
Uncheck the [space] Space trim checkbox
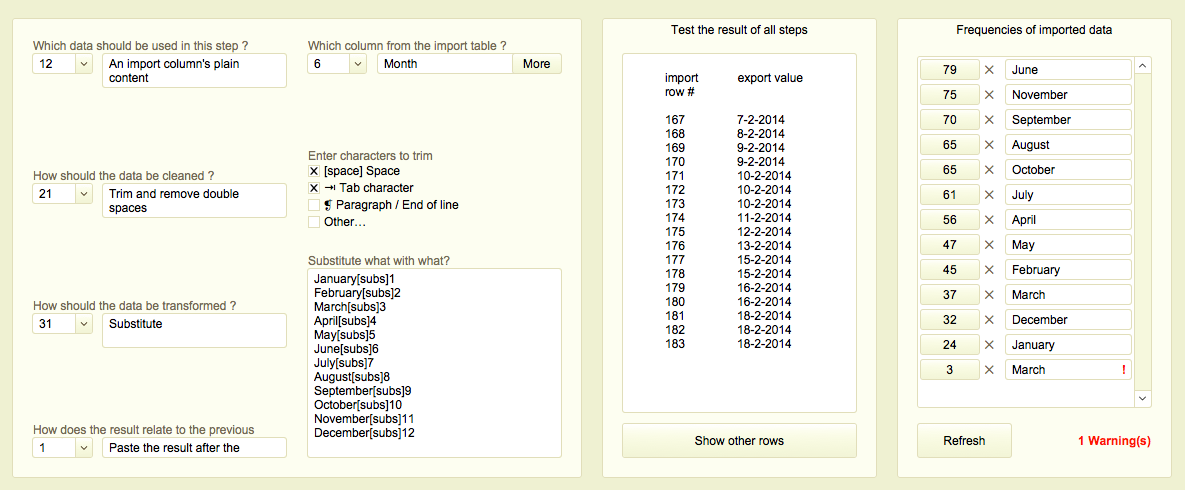pyautogui.click(x=314, y=171)
